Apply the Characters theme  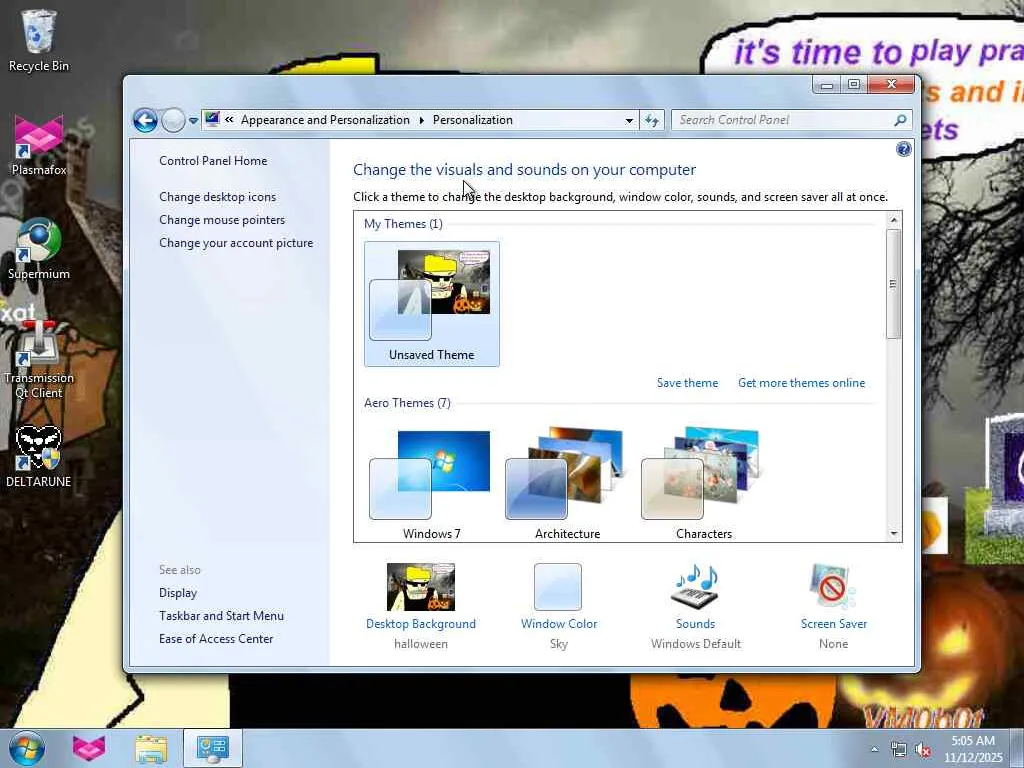[x=703, y=483]
